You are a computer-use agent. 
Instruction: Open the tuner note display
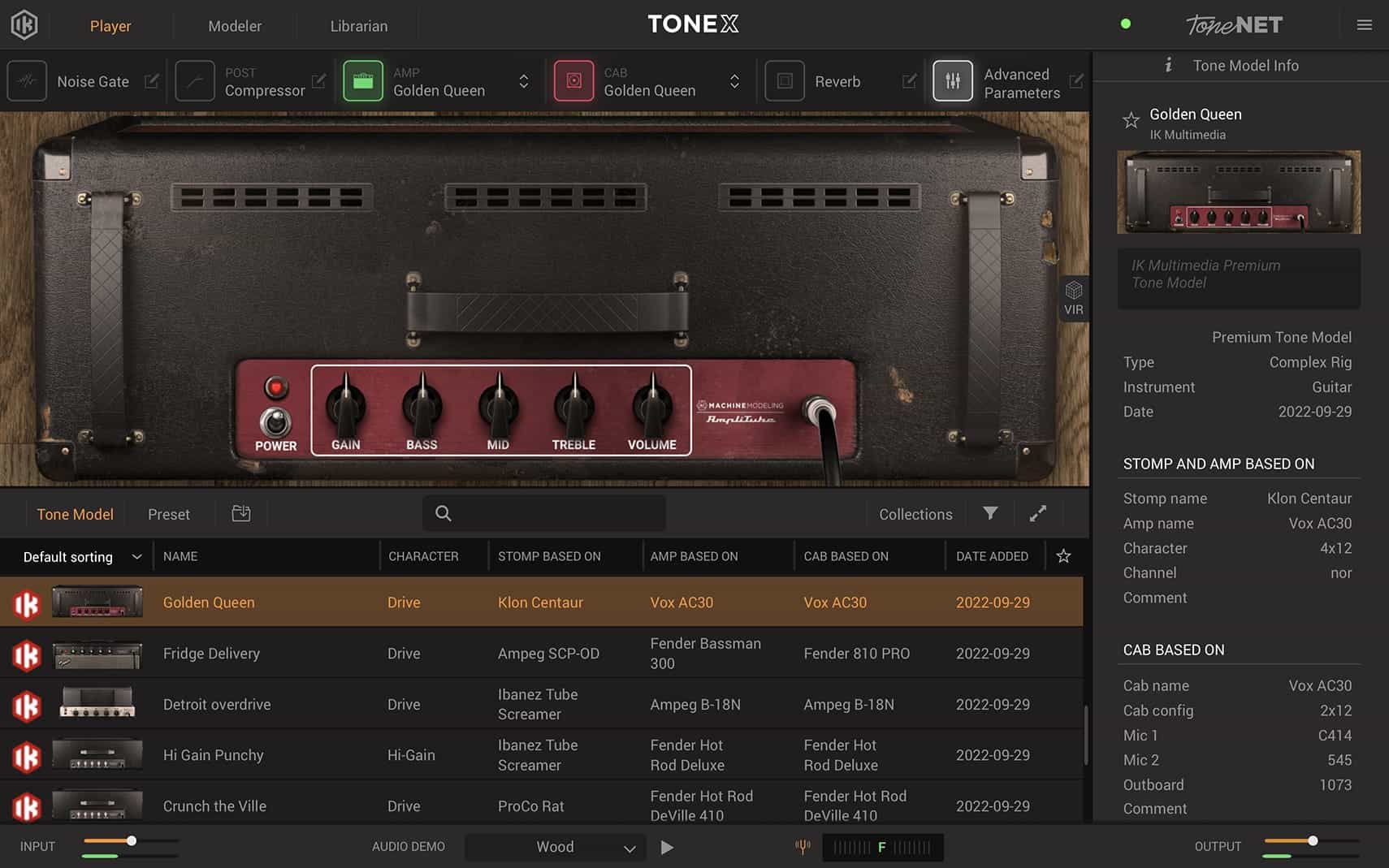883,847
